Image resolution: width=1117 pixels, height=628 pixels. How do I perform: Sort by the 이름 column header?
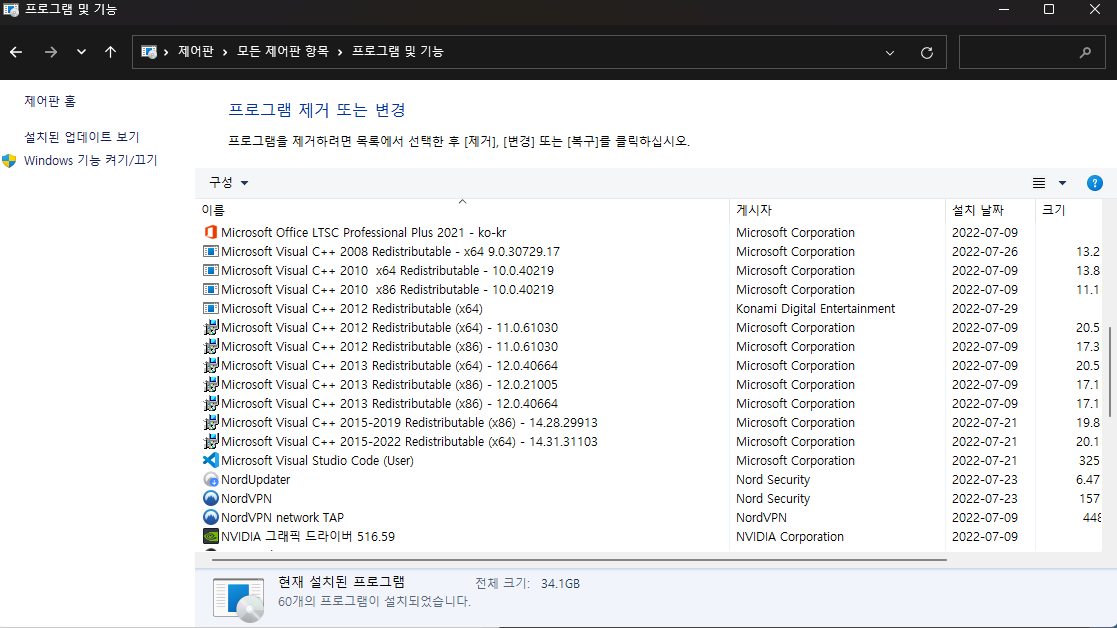click(463, 210)
